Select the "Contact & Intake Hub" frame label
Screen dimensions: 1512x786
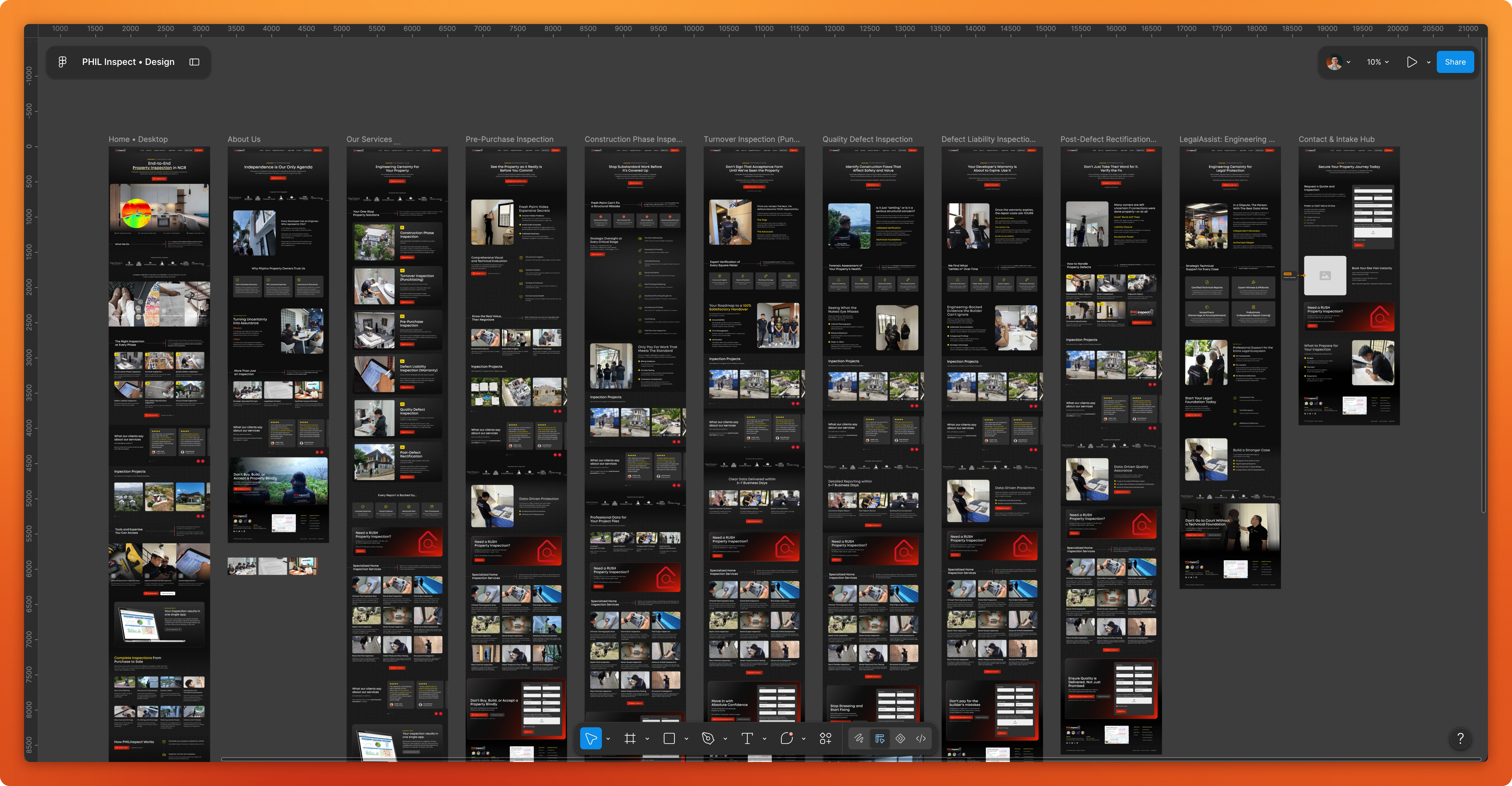[x=1336, y=139]
